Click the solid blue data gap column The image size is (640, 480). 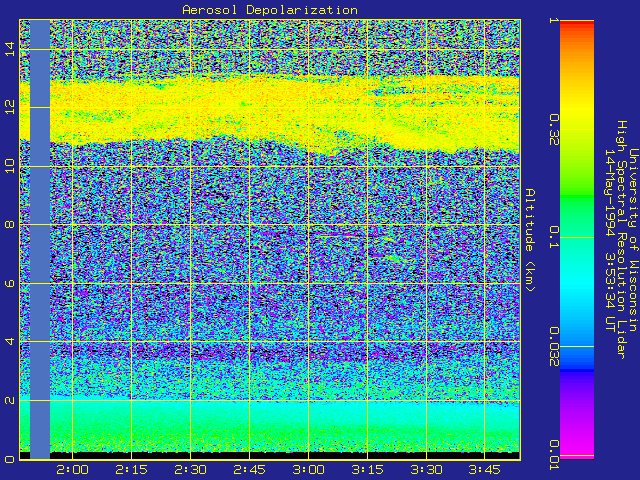click(x=40, y=239)
